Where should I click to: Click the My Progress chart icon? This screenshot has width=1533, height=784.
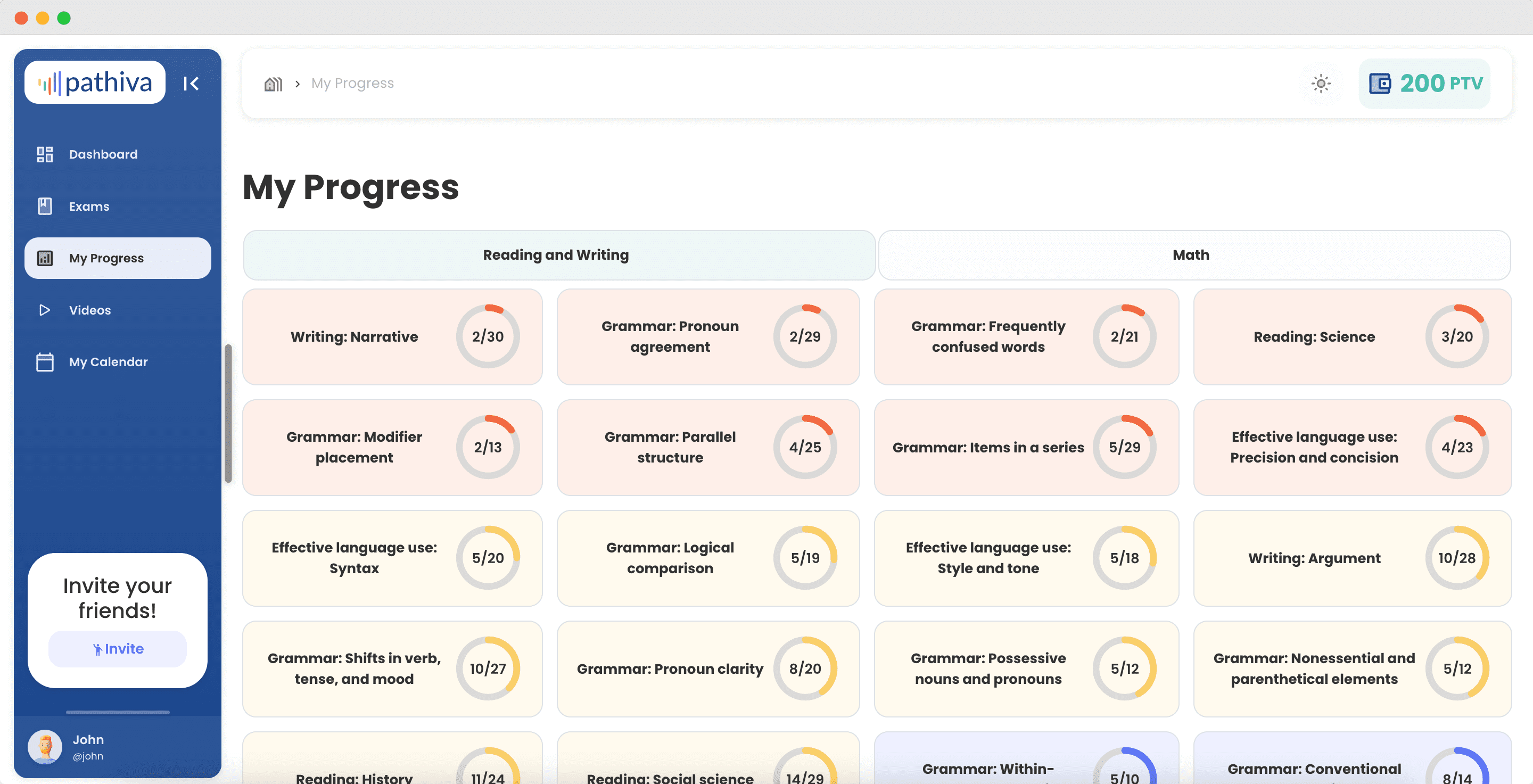(x=45, y=258)
